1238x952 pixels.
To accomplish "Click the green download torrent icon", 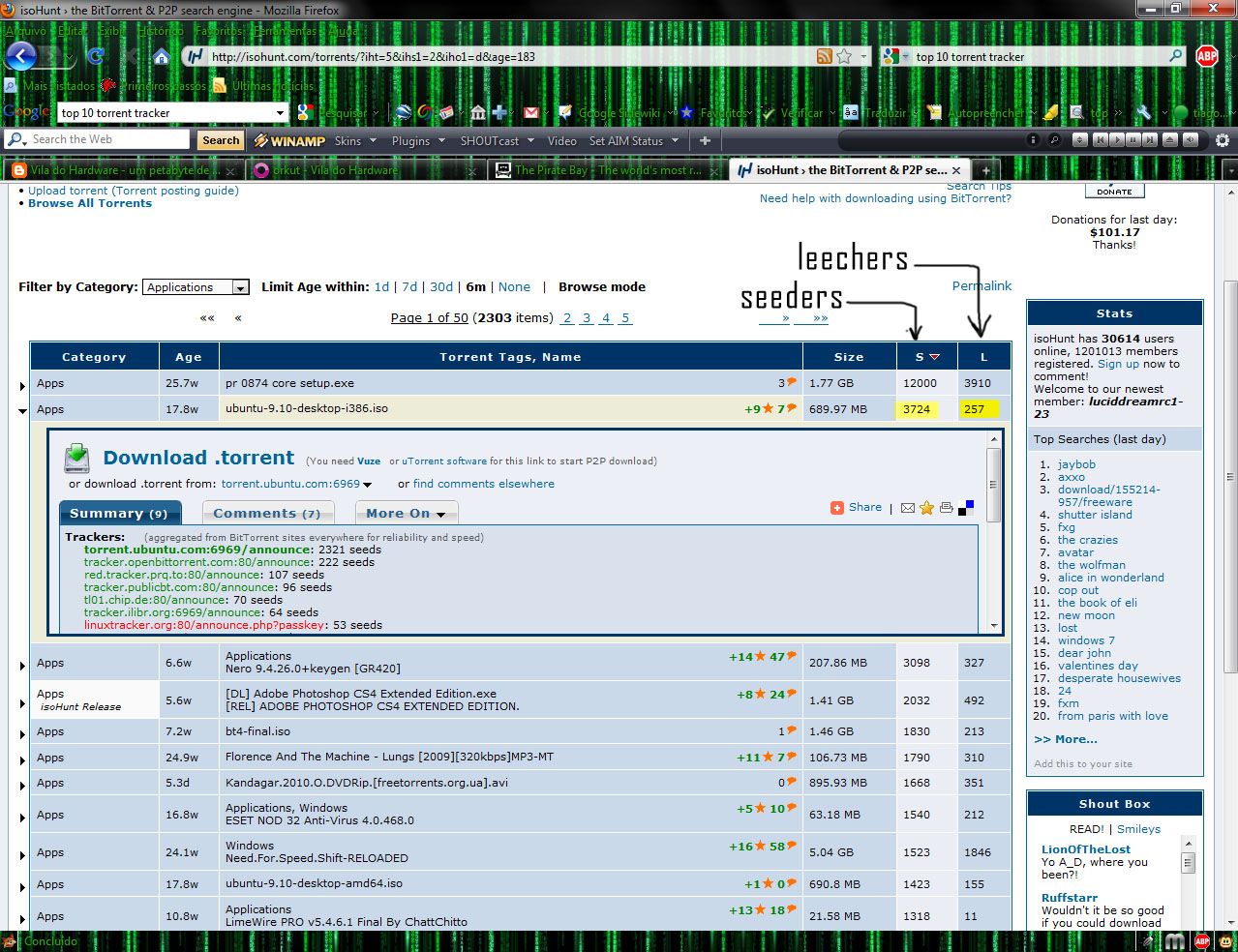I will tap(76, 458).
